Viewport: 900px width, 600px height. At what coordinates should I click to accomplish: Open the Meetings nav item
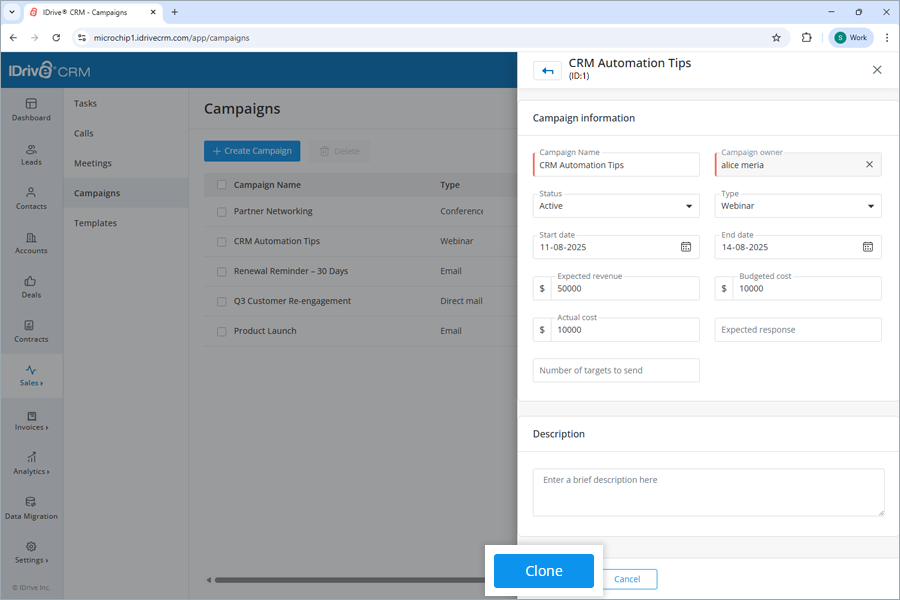click(92, 163)
